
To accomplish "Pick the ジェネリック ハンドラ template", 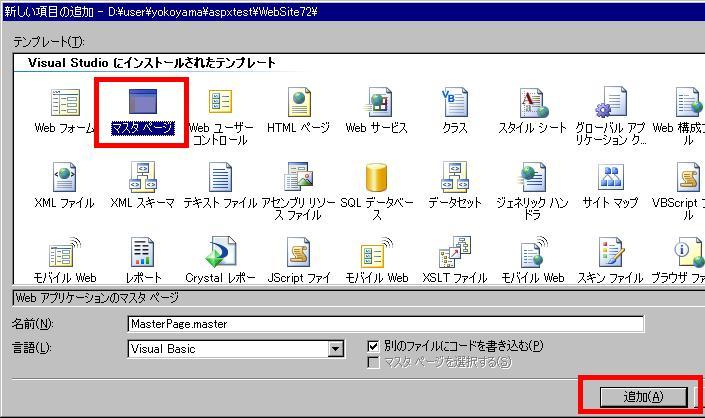I will click(x=532, y=192).
